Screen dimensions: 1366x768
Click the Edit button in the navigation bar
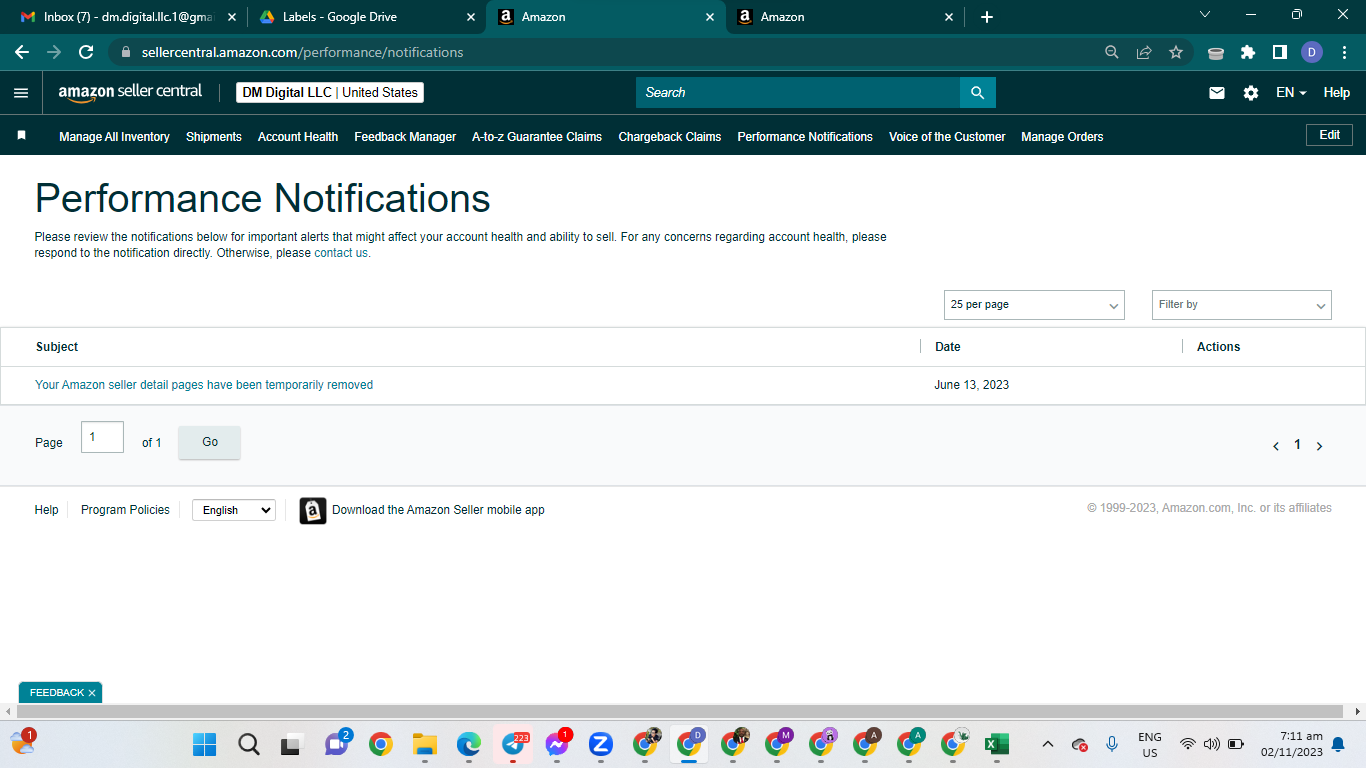tap(1329, 135)
